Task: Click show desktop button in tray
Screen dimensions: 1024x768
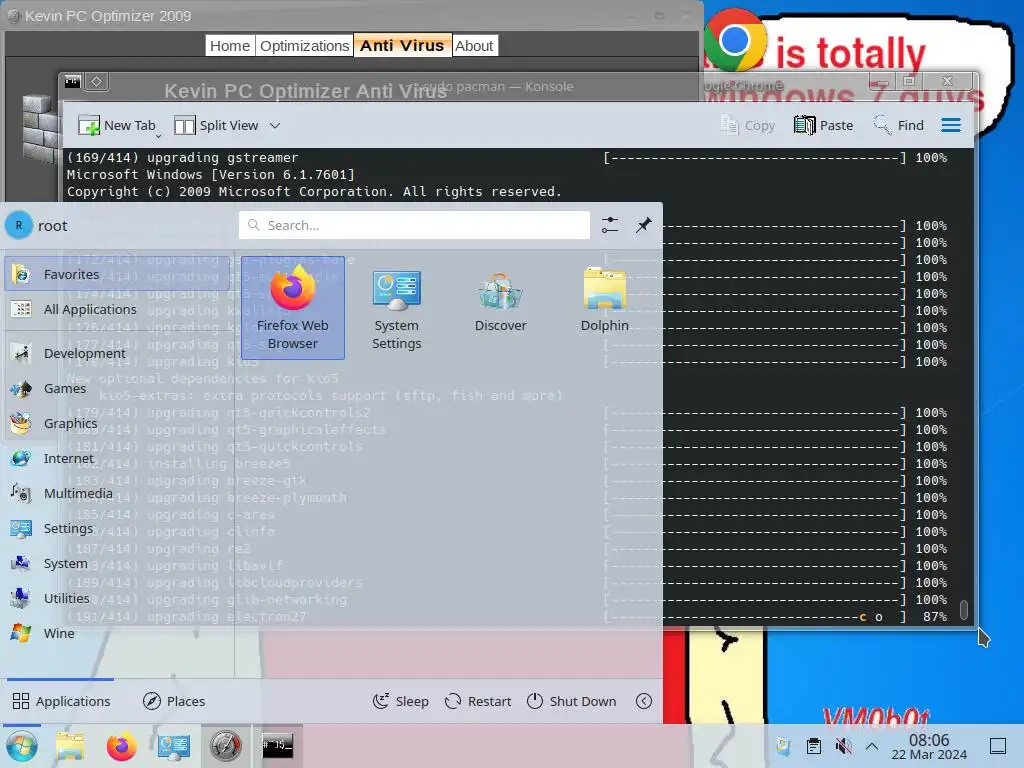Action: pyautogui.click(x=998, y=746)
